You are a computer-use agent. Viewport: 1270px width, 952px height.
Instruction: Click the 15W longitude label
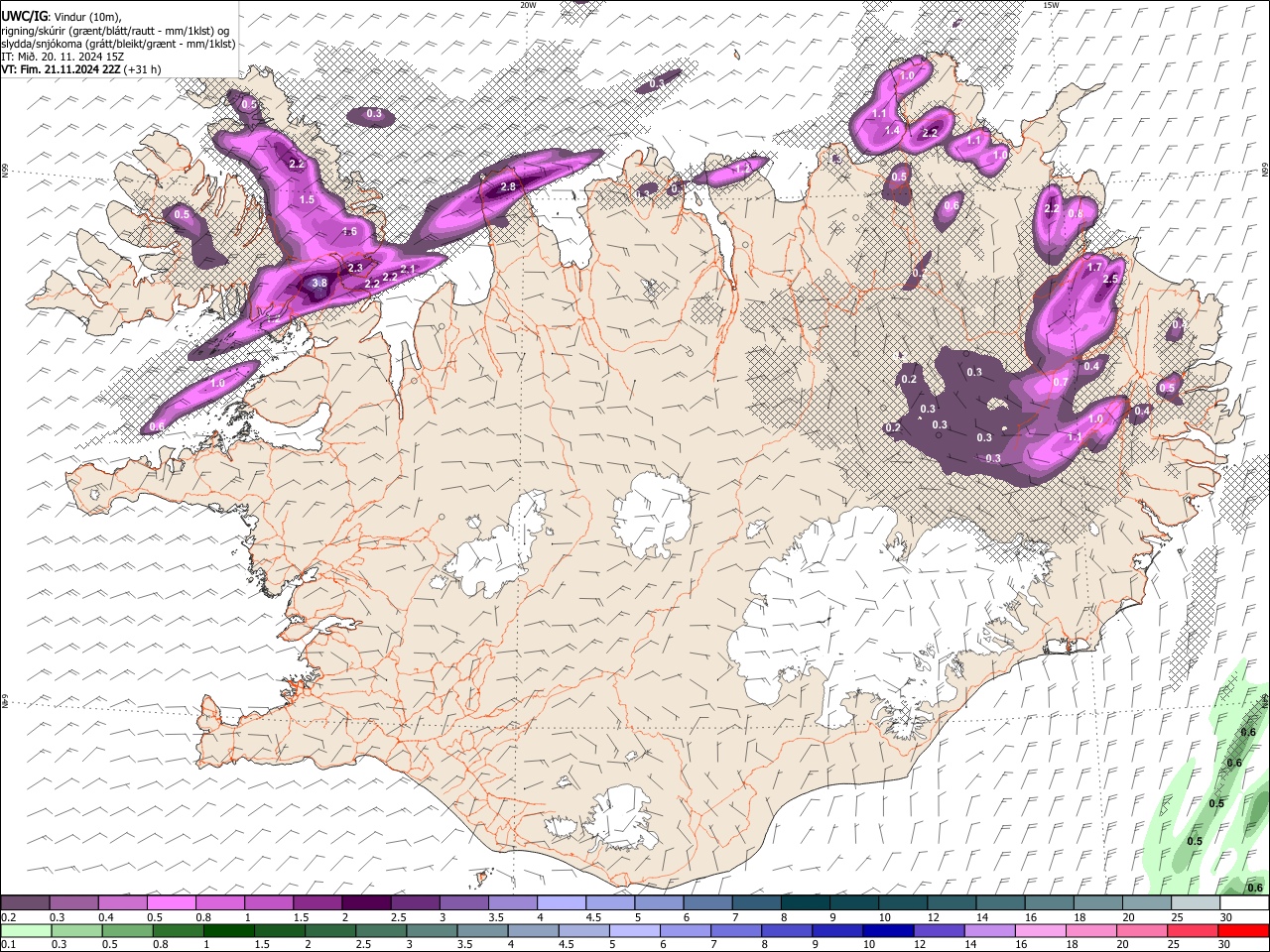[1051, 5]
